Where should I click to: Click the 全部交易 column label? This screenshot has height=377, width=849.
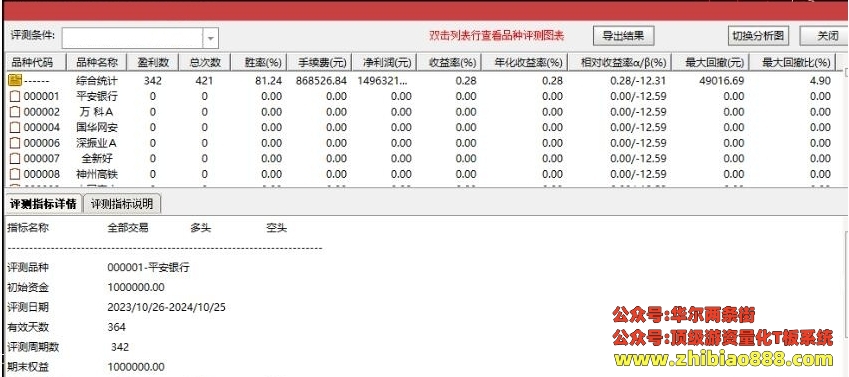(x=128, y=228)
